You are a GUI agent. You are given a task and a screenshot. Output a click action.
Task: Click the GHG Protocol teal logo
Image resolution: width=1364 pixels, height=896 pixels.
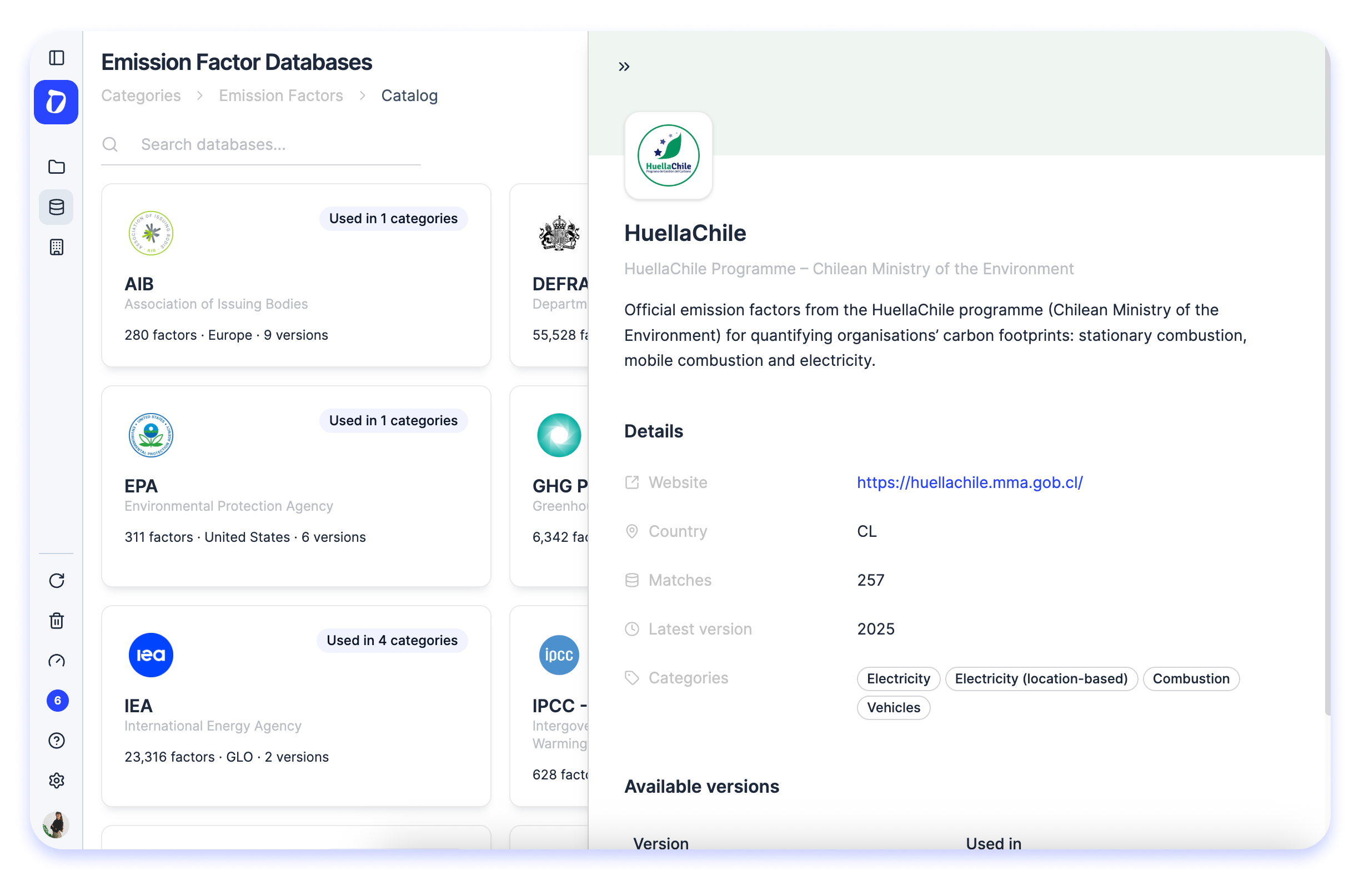pyautogui.click(x=559, y=436)
